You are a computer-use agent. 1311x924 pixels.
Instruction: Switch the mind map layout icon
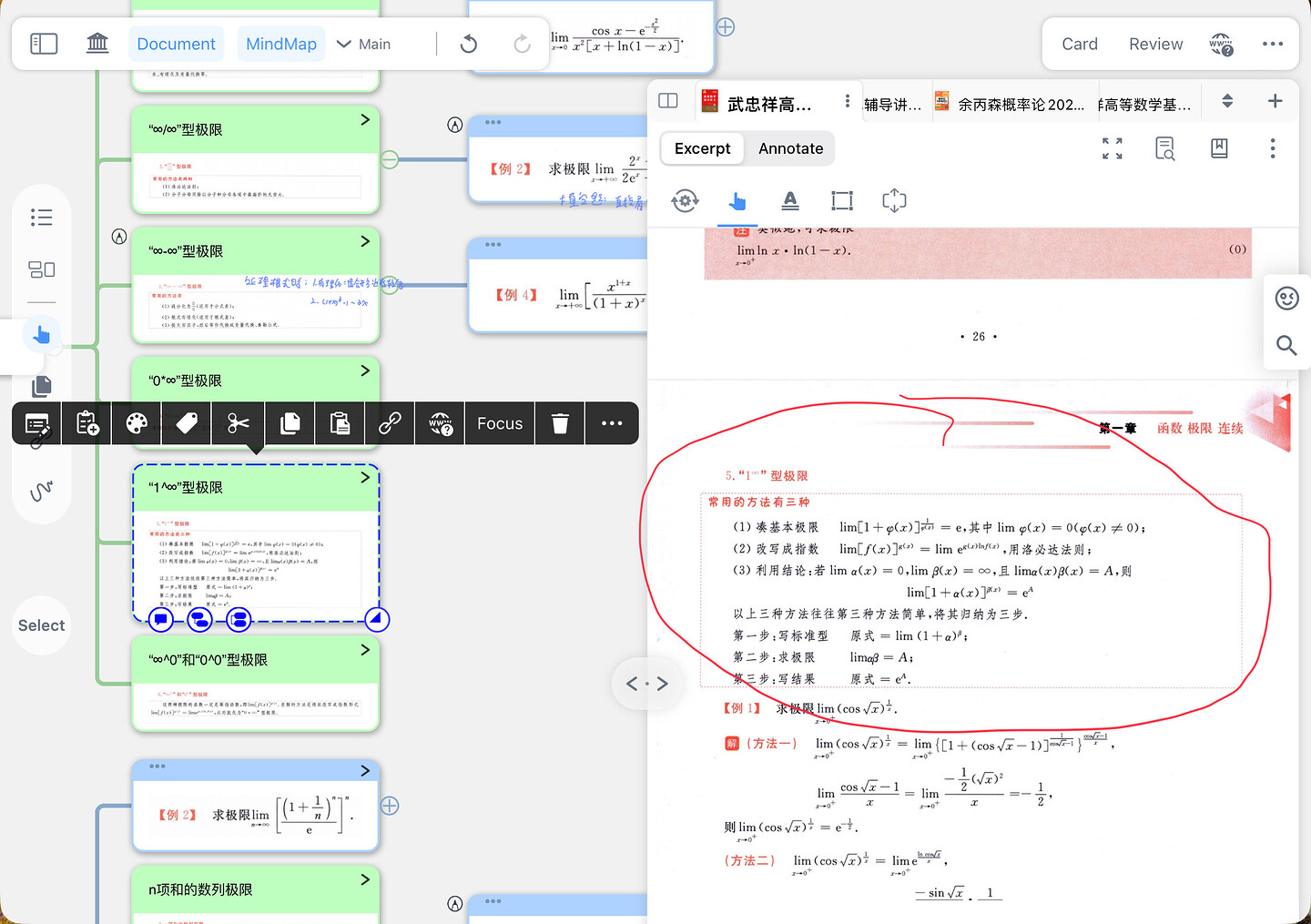click(41, 269)
